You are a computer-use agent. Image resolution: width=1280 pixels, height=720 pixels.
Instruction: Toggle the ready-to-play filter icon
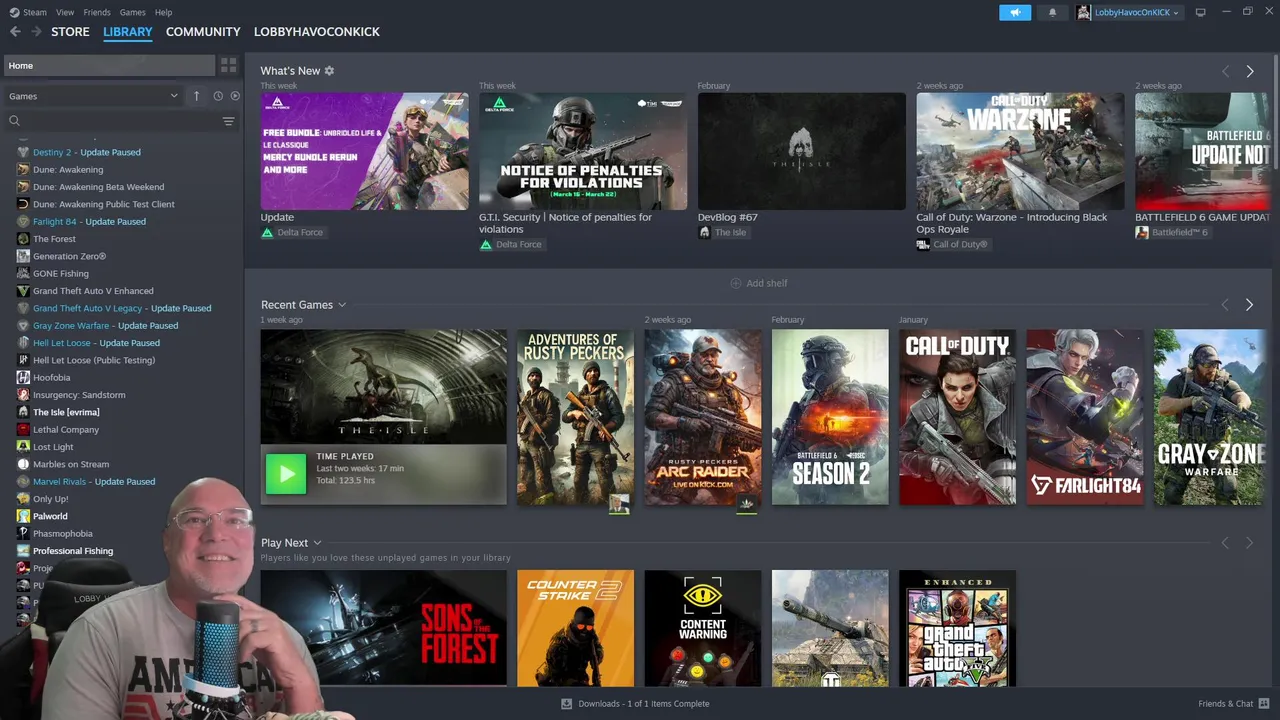pos(235,96)
